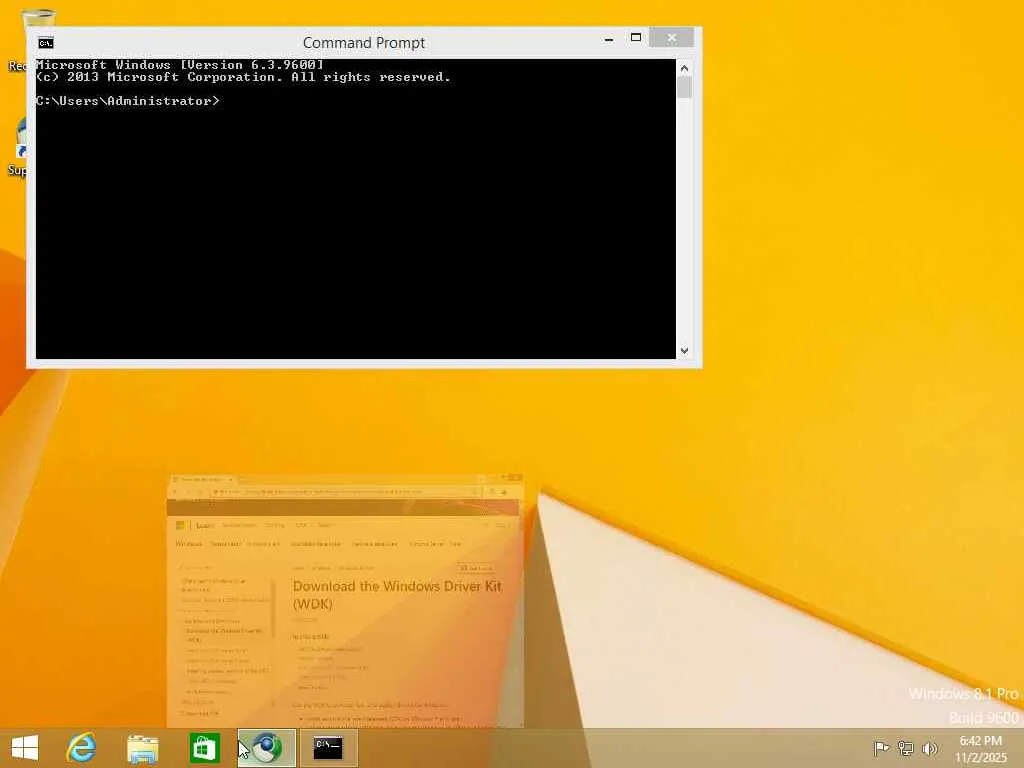
Task: Launch Internet Explorer from the taskbar
Action: click(x=81, y=748)
